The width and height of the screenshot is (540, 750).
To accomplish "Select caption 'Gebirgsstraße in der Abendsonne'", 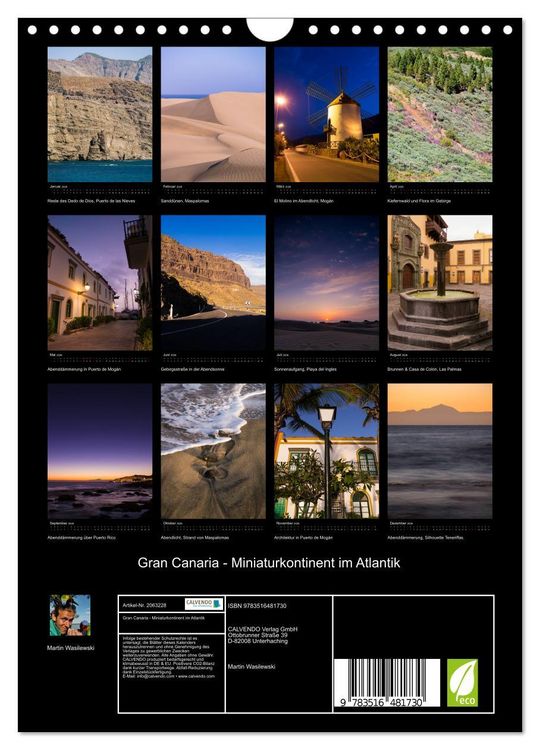I will pyautogui.click(x=193, y=369).
